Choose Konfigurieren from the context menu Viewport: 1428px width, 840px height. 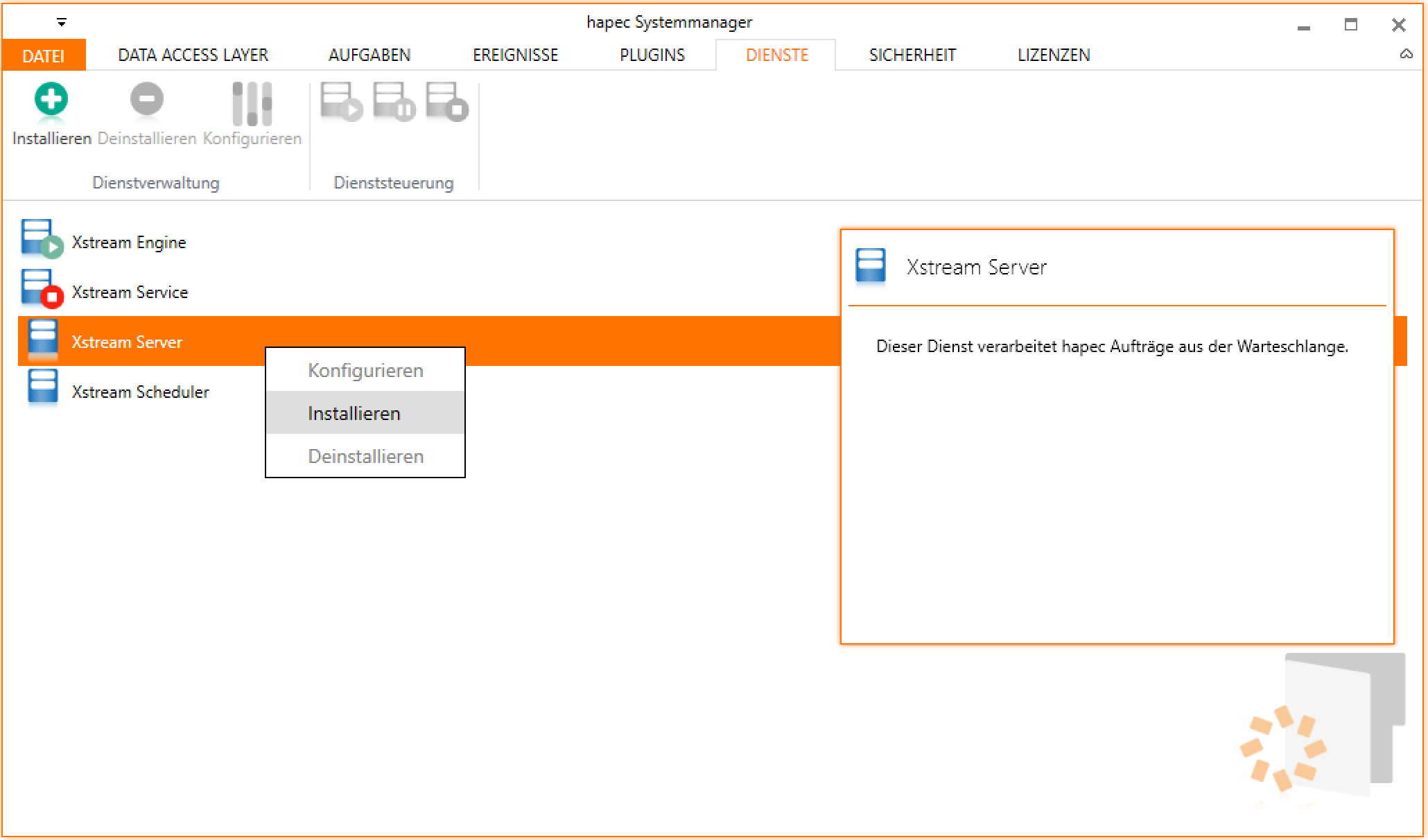click(365, 370)
